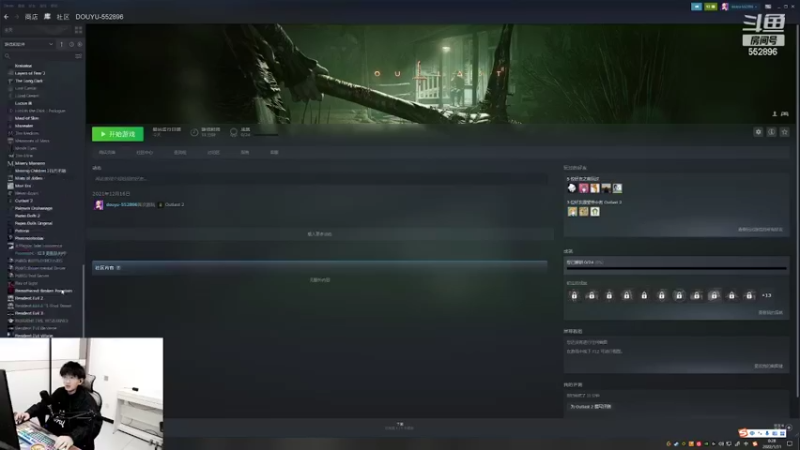Click the green 开始游戏 play button
This screenshot has width=800, height=450.
point(118,134)
